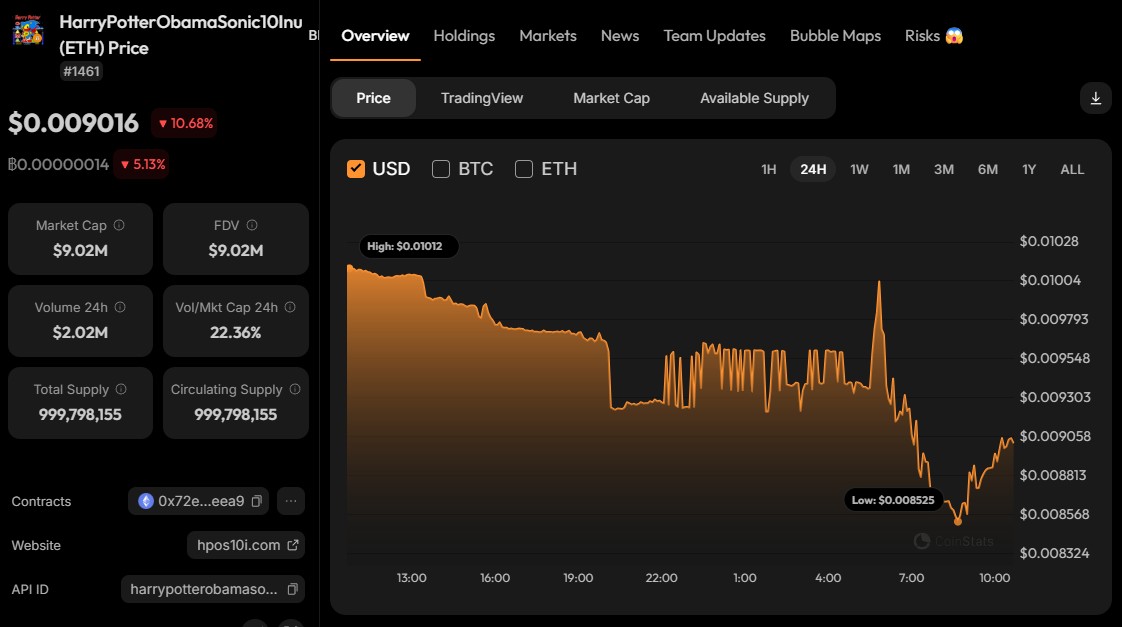
Task: Click the 0x72e...eea9 contract chip
Action: 198,501
